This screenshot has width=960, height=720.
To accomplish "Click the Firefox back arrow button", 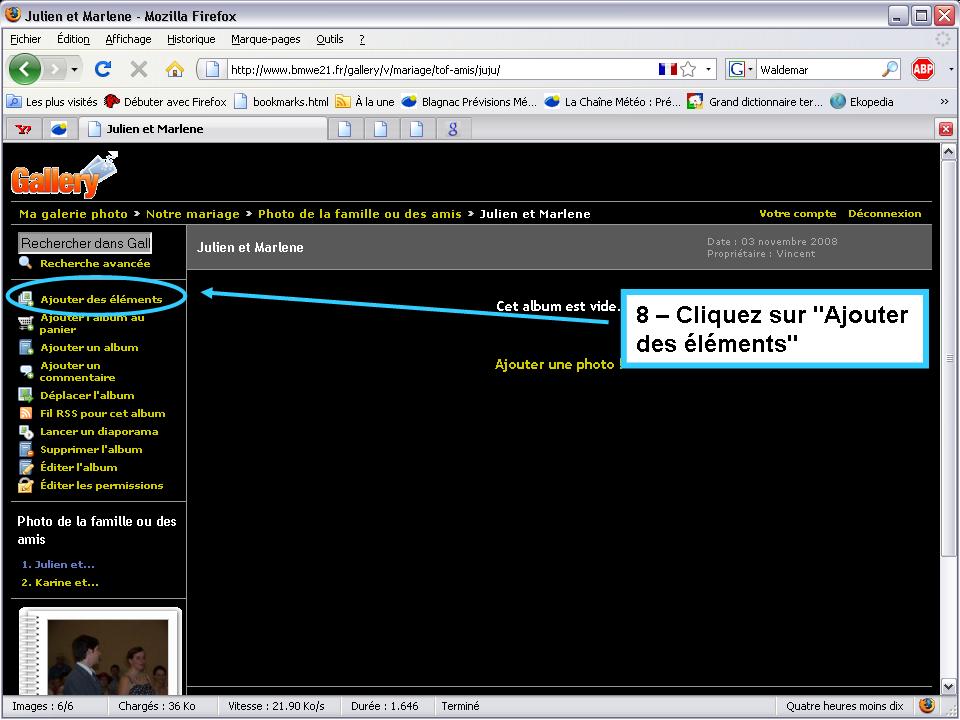I will tap(25, 69).
